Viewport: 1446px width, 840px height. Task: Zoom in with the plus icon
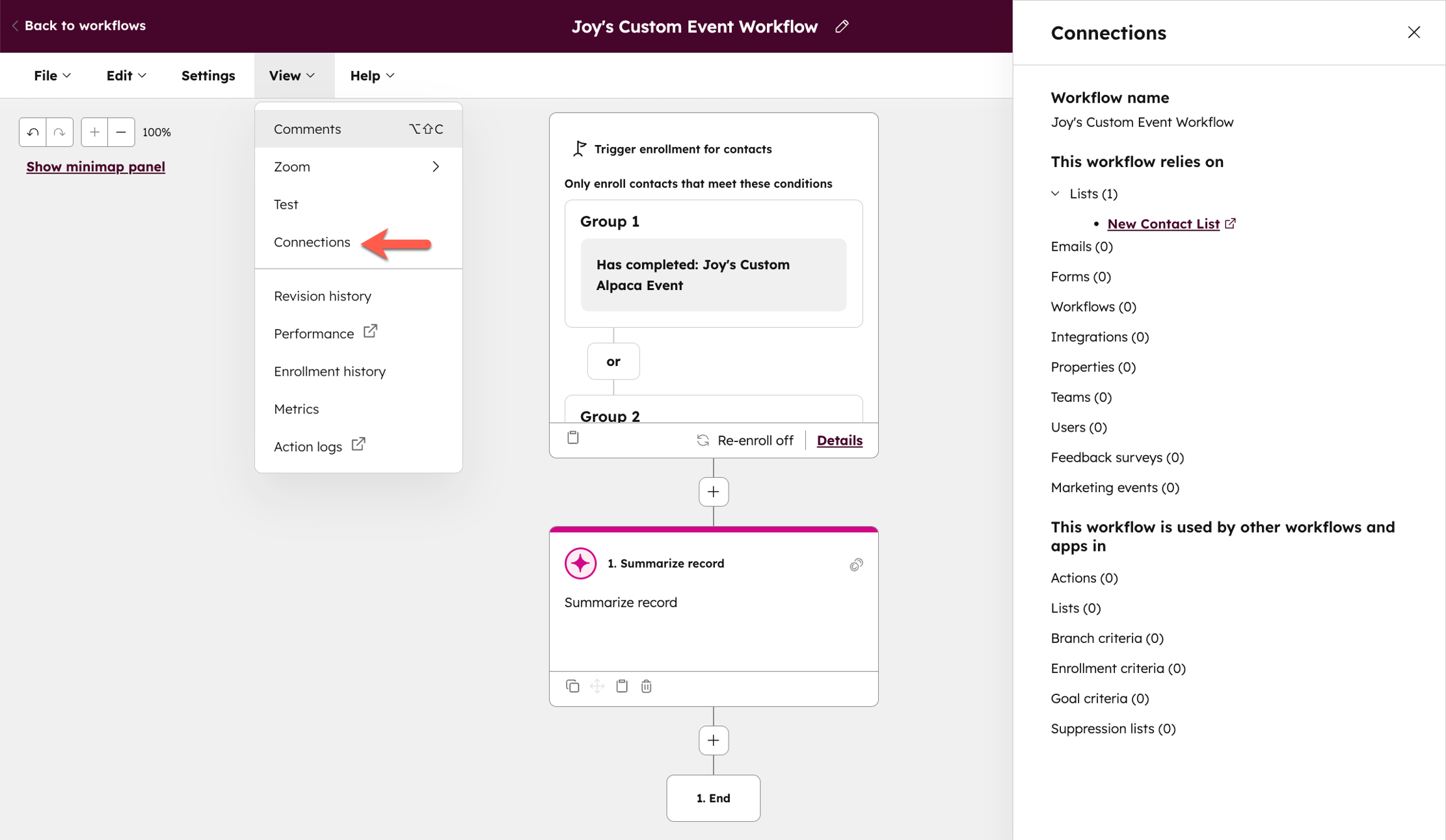pyautogui.click(x=94, y=132)
